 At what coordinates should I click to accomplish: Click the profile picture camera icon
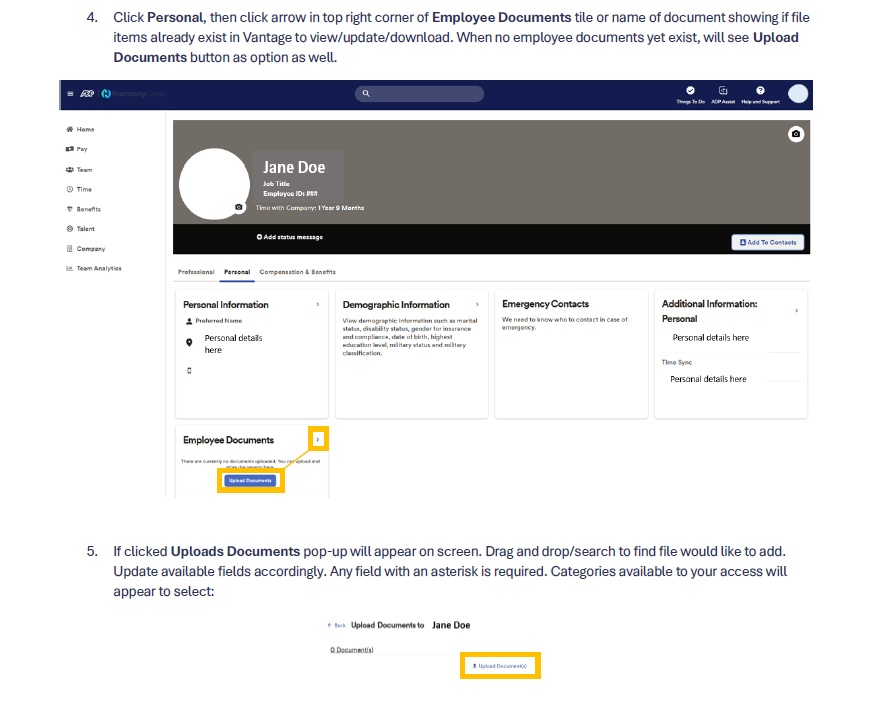(x=238, y=207)
